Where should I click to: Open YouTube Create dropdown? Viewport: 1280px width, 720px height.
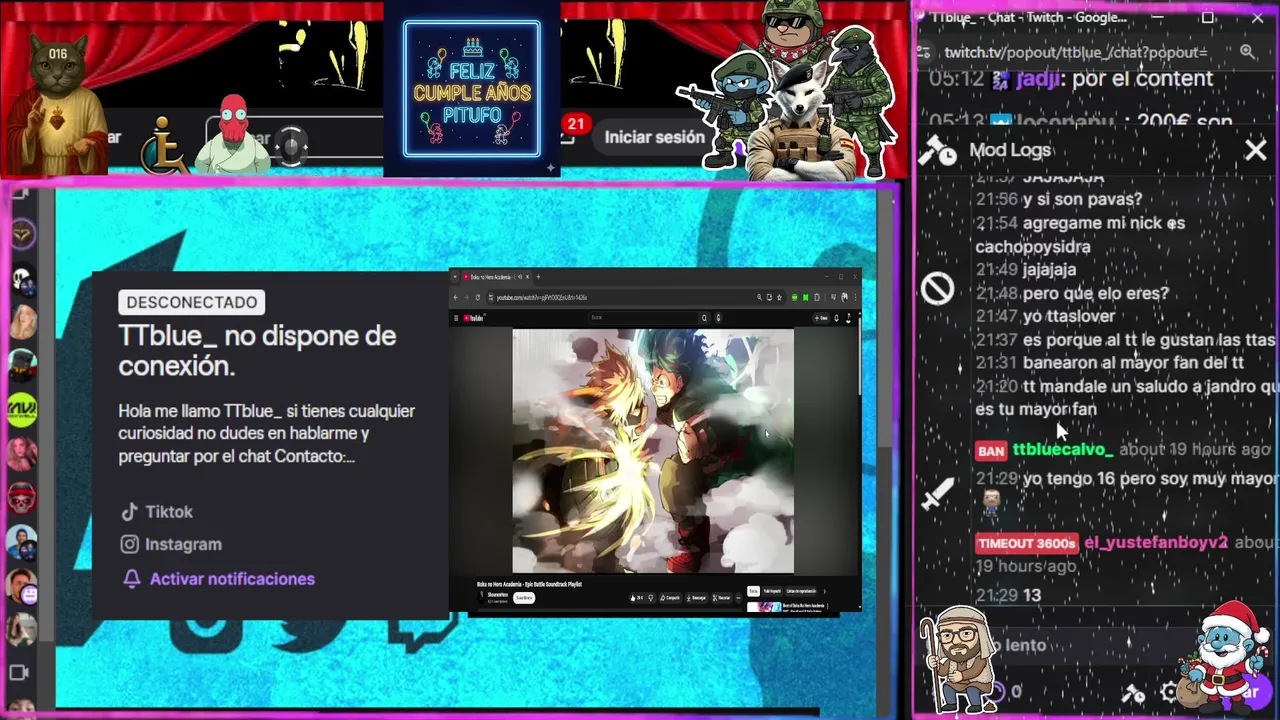(x=821, y=318)
